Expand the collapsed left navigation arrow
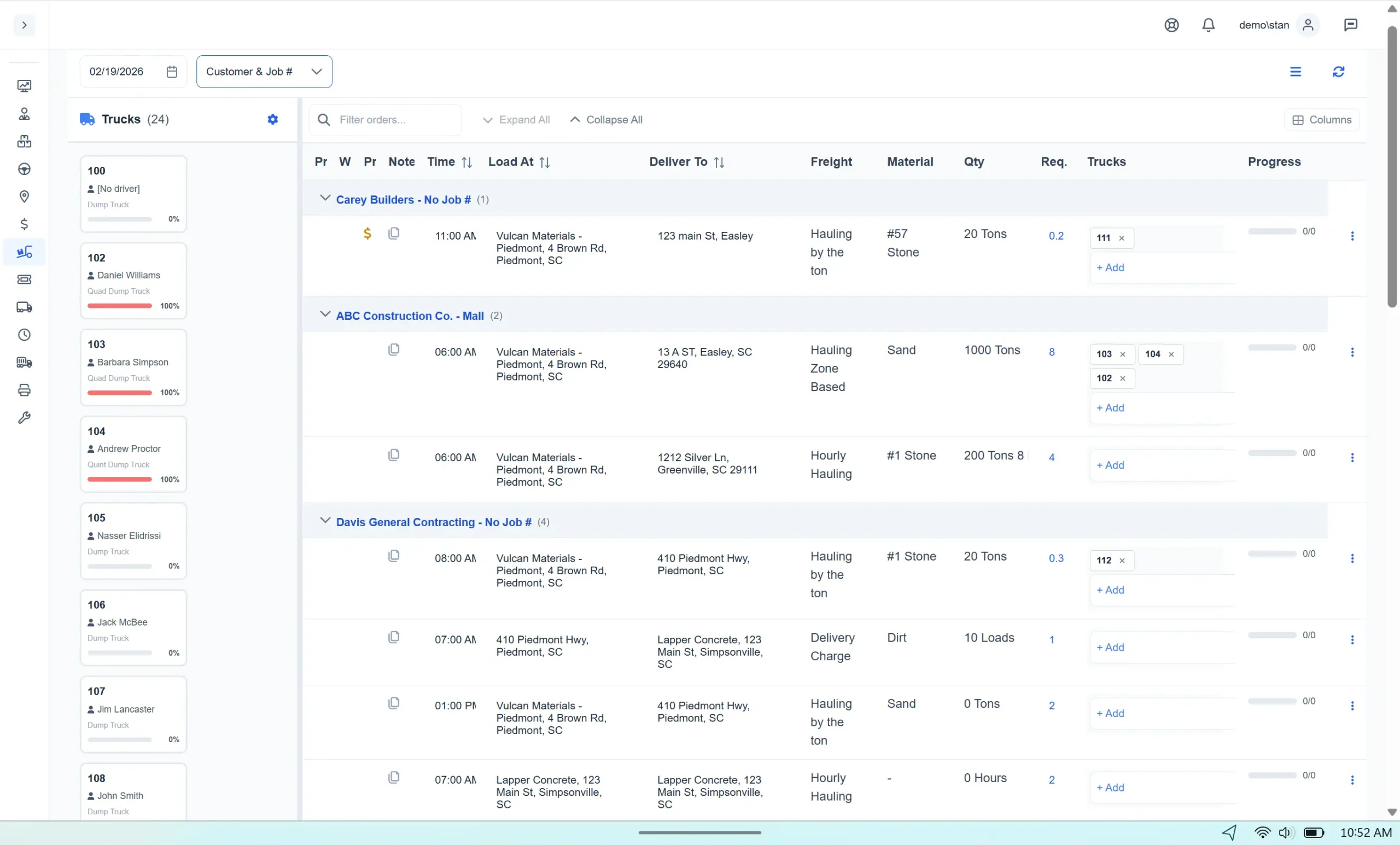This screenshot has width=1400, height=845. pos(24,25)
